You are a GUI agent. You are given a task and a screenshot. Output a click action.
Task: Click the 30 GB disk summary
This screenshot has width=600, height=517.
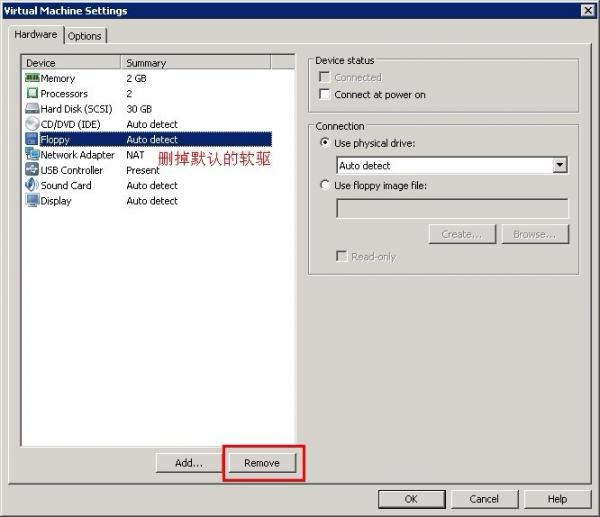pyautogui.click(x=139, y=109)
